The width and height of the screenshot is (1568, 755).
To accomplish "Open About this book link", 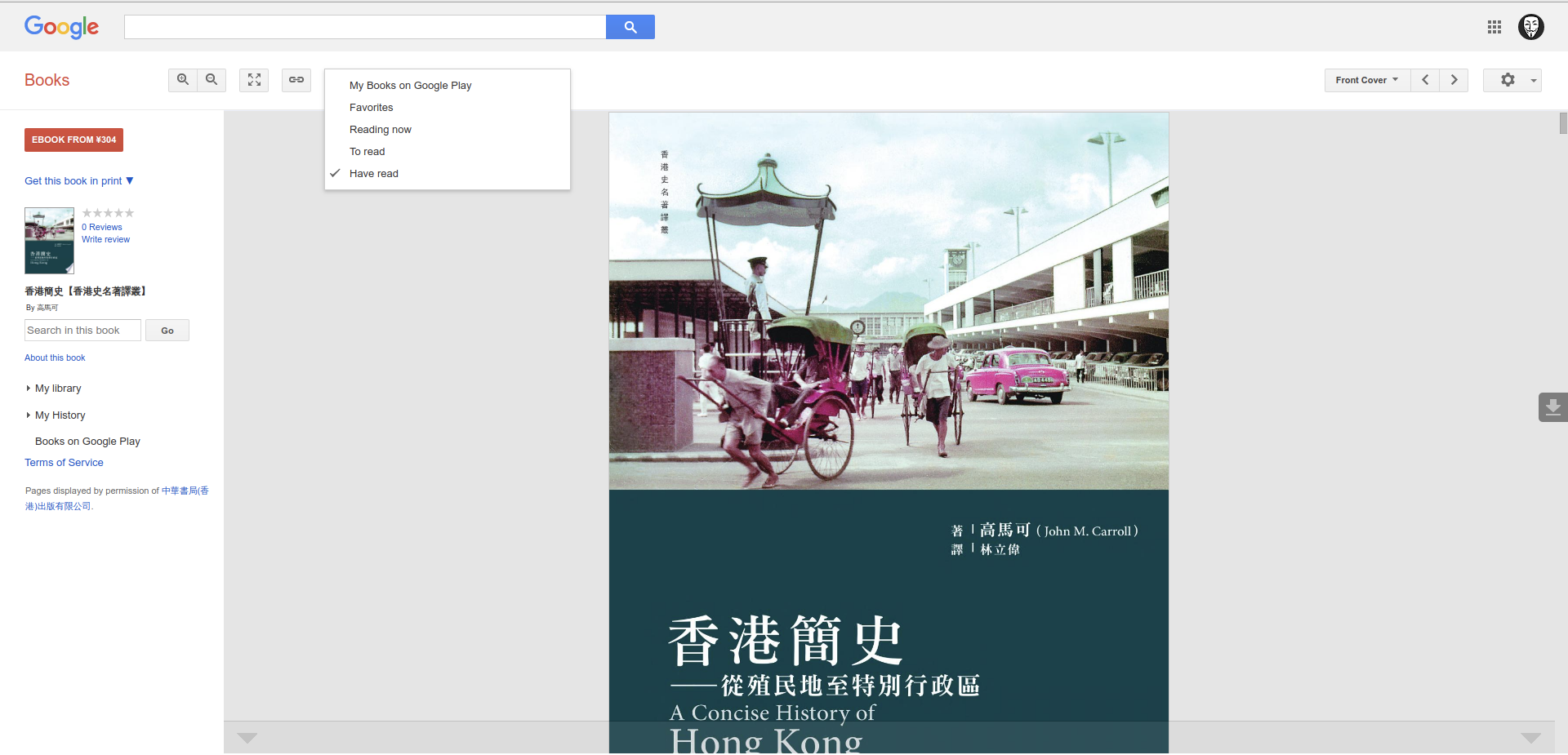I will pyautogui.click(x=55, y=358).
